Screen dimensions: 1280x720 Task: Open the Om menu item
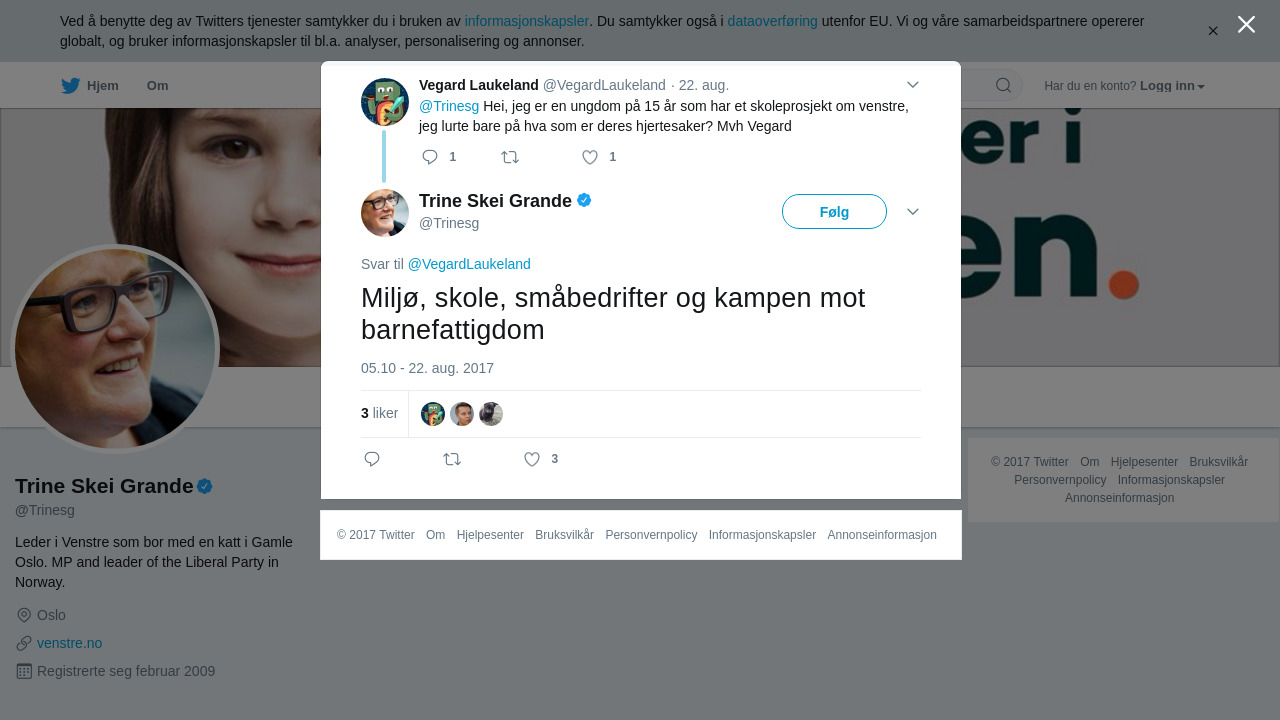tap(157, 86)
